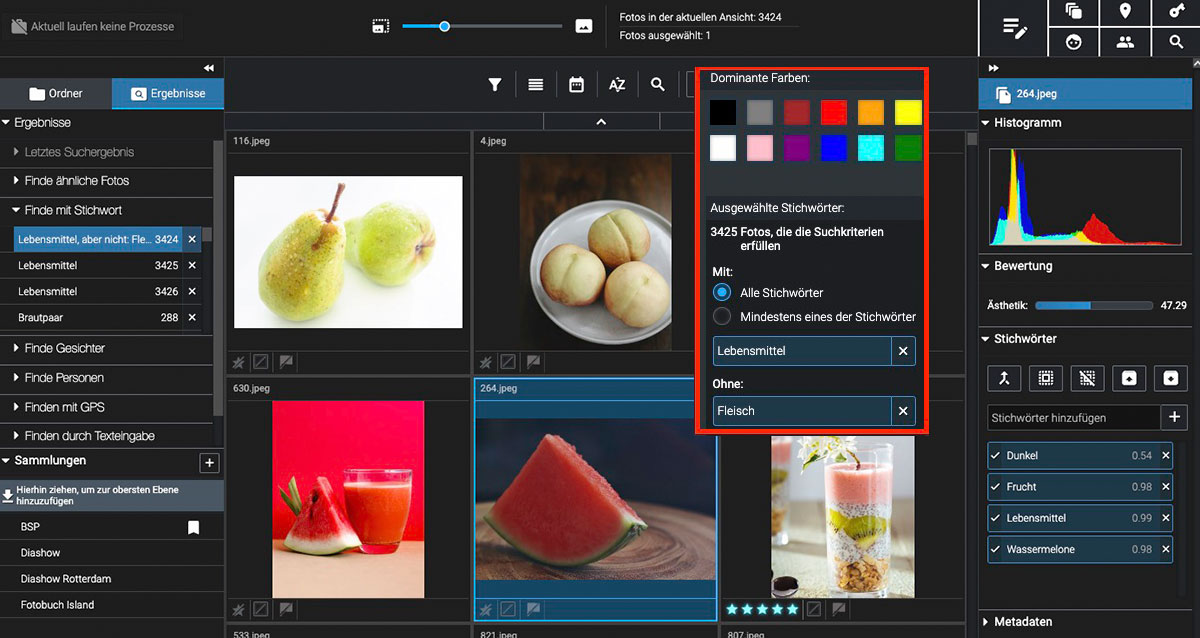Remove the Fleisch exclusion keyword
Viewport: 1200px width, 638px height.
[903, 411]
